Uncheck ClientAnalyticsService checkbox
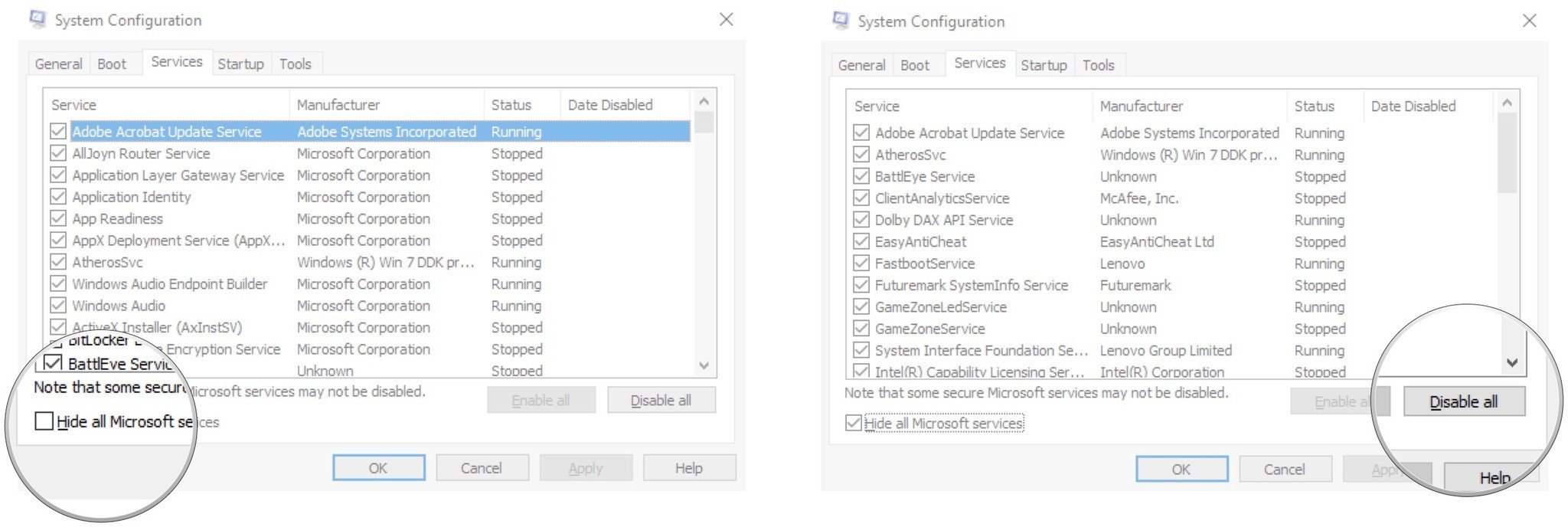This screenshot has width=1568, height=527. click(861, 198)
